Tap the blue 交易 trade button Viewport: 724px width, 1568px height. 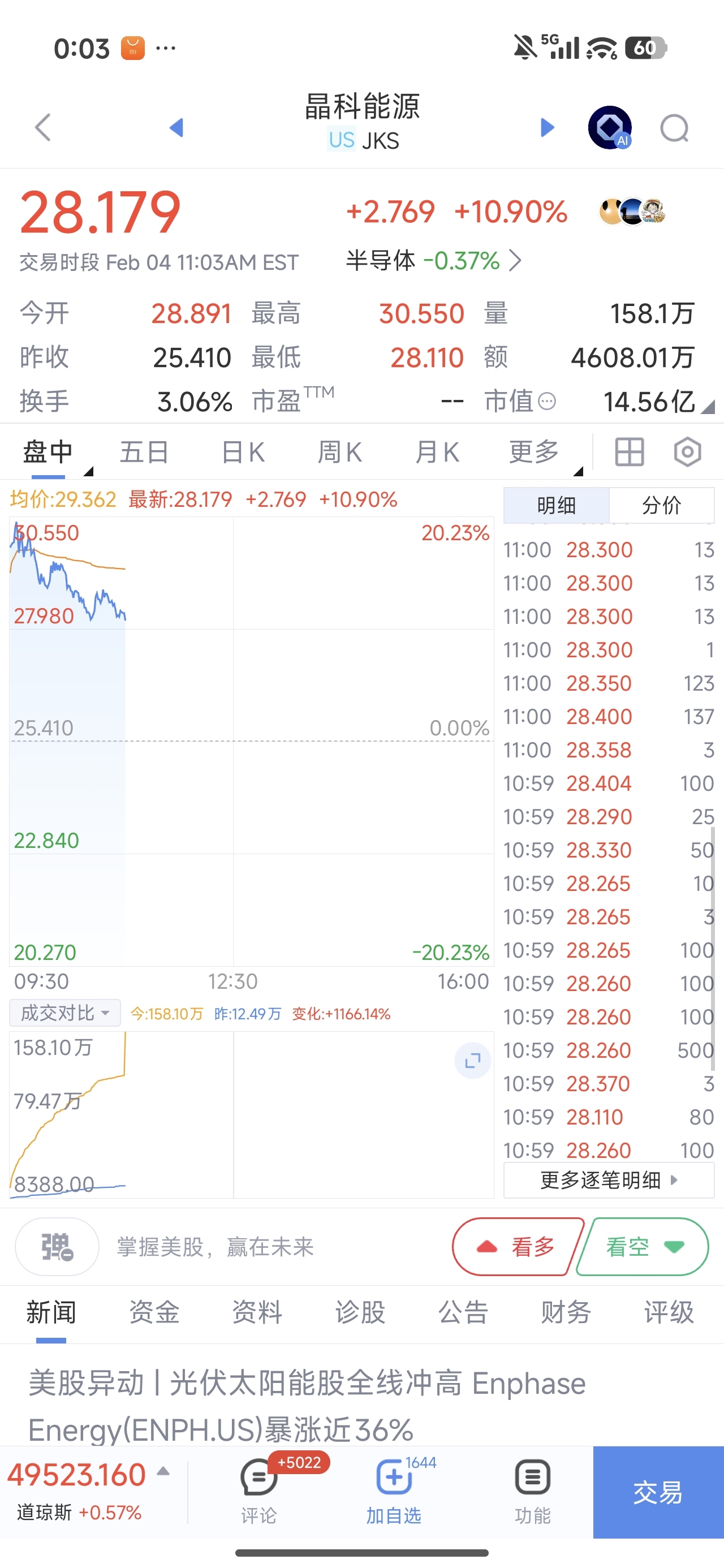pos(658,1493)
